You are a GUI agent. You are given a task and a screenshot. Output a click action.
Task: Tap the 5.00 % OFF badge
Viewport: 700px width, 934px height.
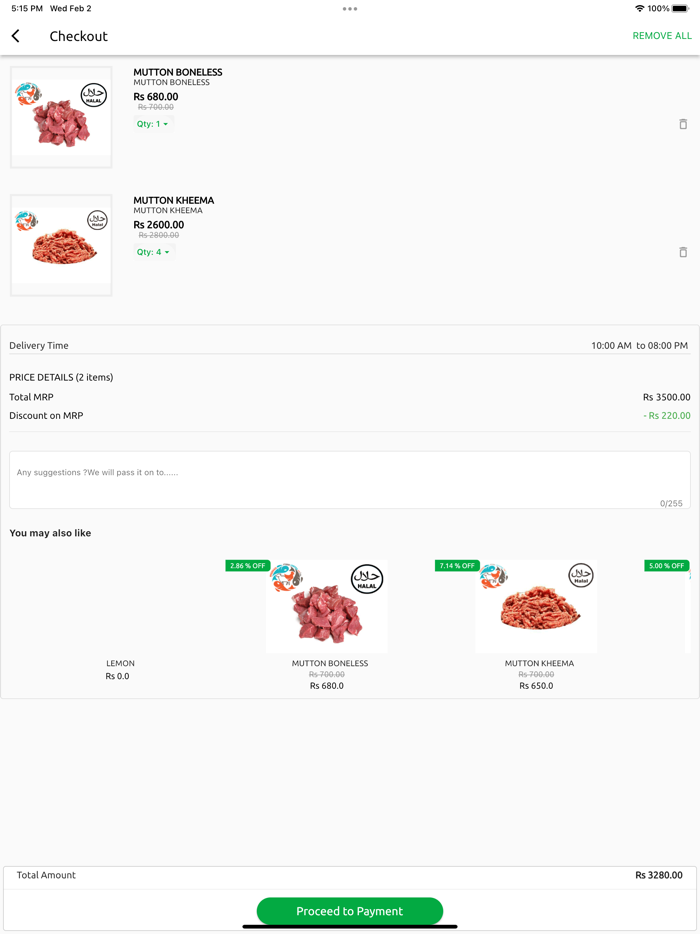(666, 566)
